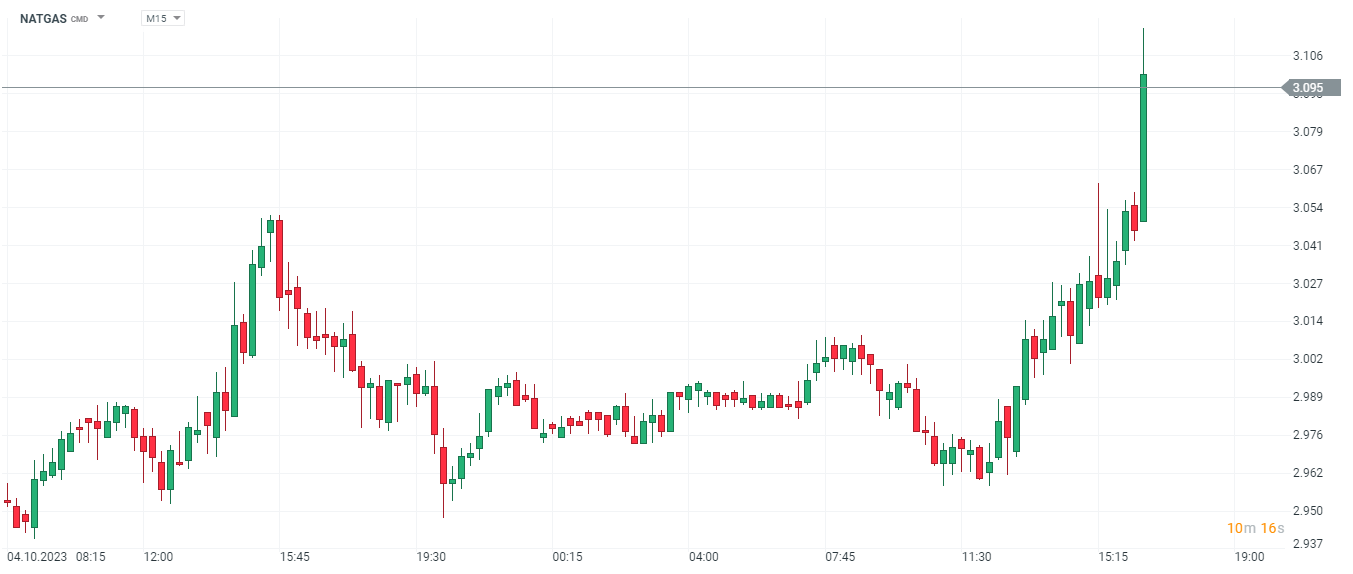Open the NATGAS symbol dropdown arrow

pos(101,18)
